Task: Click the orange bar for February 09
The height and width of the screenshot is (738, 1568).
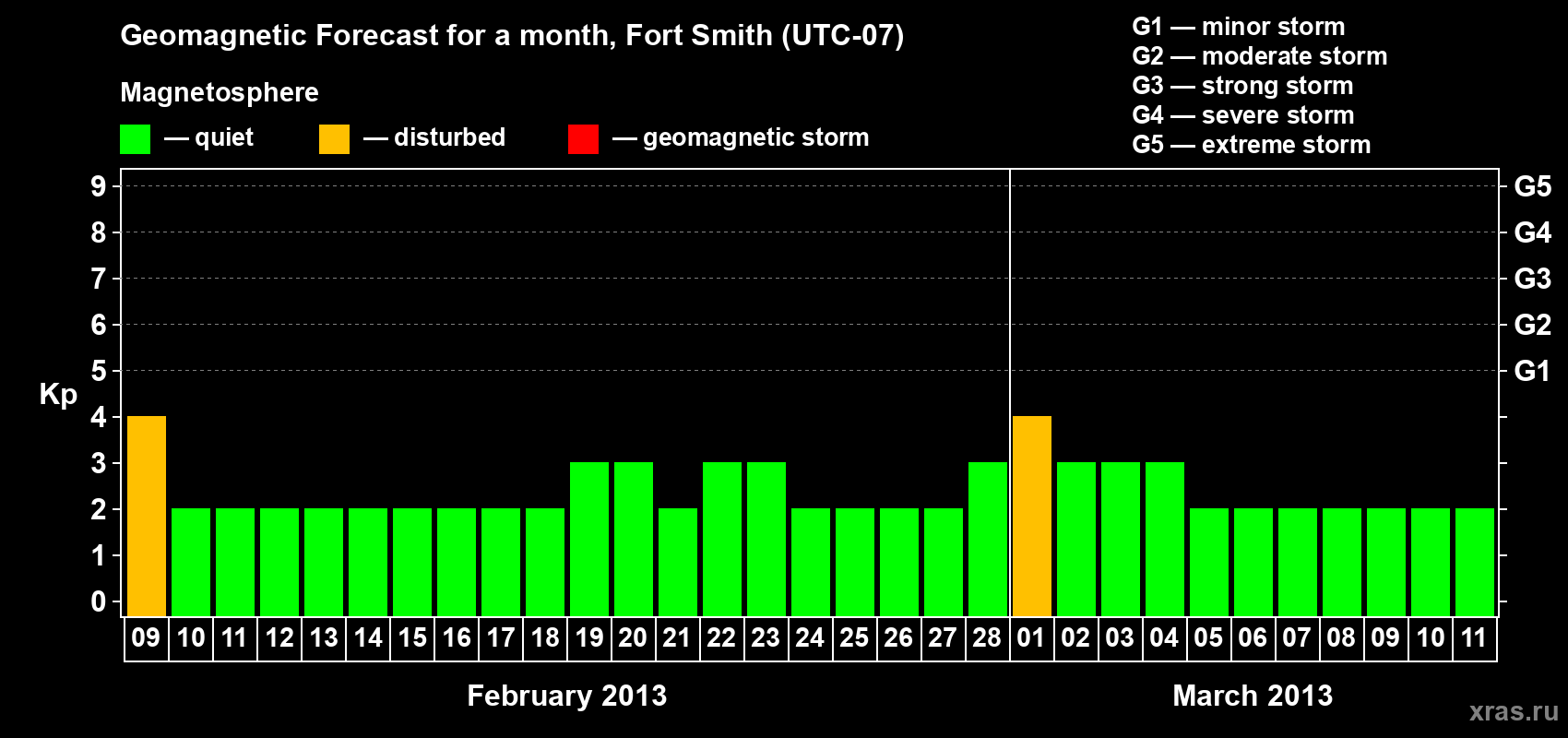Action: 147,516
